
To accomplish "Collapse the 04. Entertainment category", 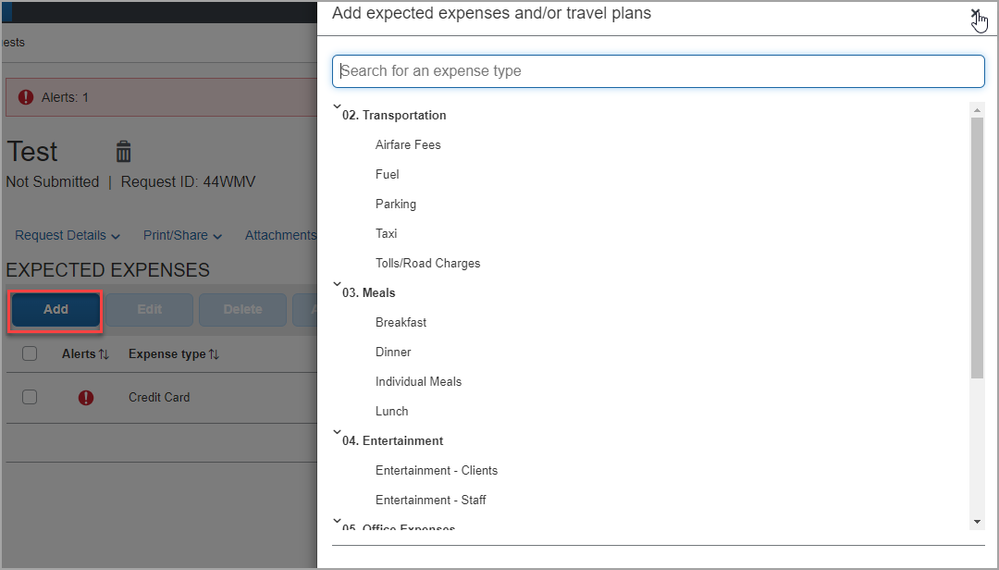I will pos(337,432).
